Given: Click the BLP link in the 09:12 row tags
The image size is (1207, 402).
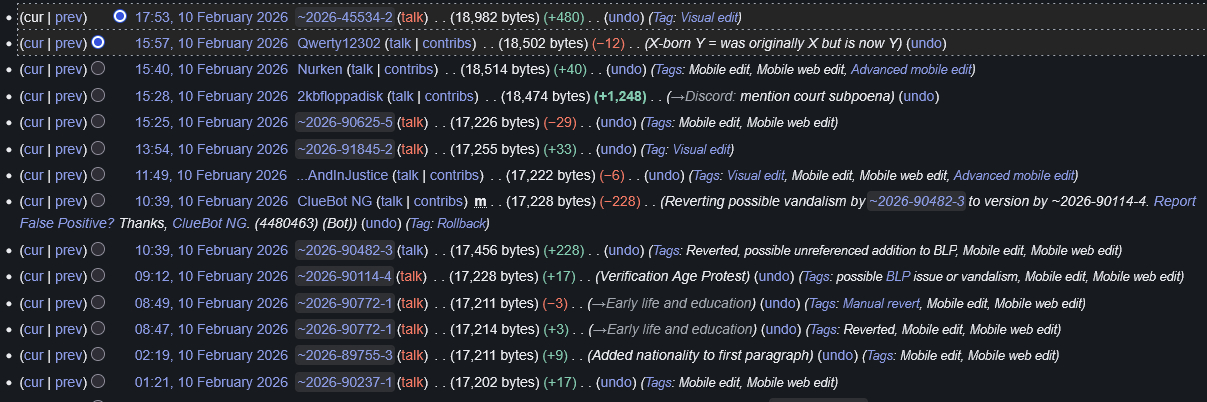Looking at the screenshot, I should point(897,277).
